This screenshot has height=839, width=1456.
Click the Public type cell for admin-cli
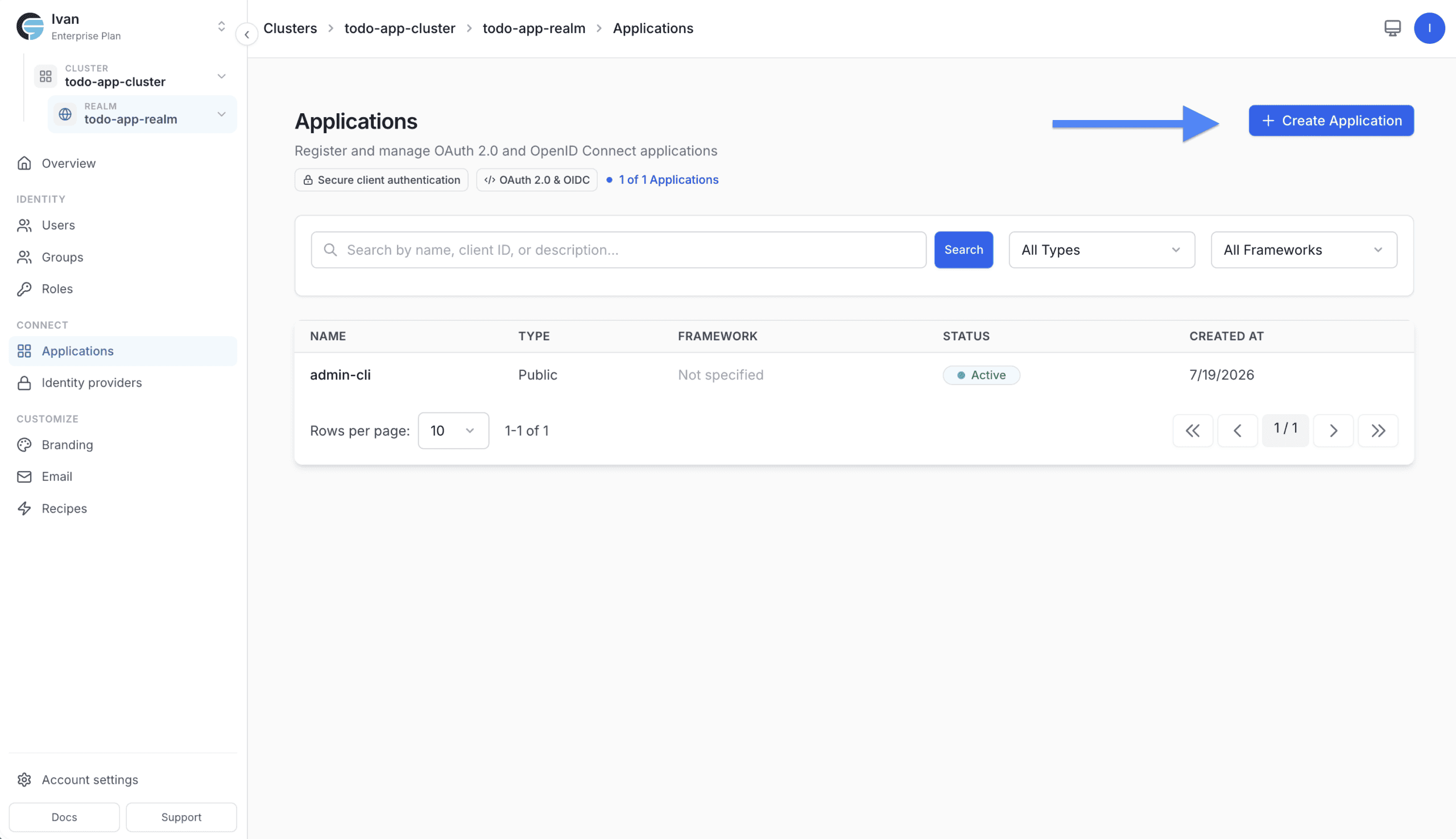(537, 375)
